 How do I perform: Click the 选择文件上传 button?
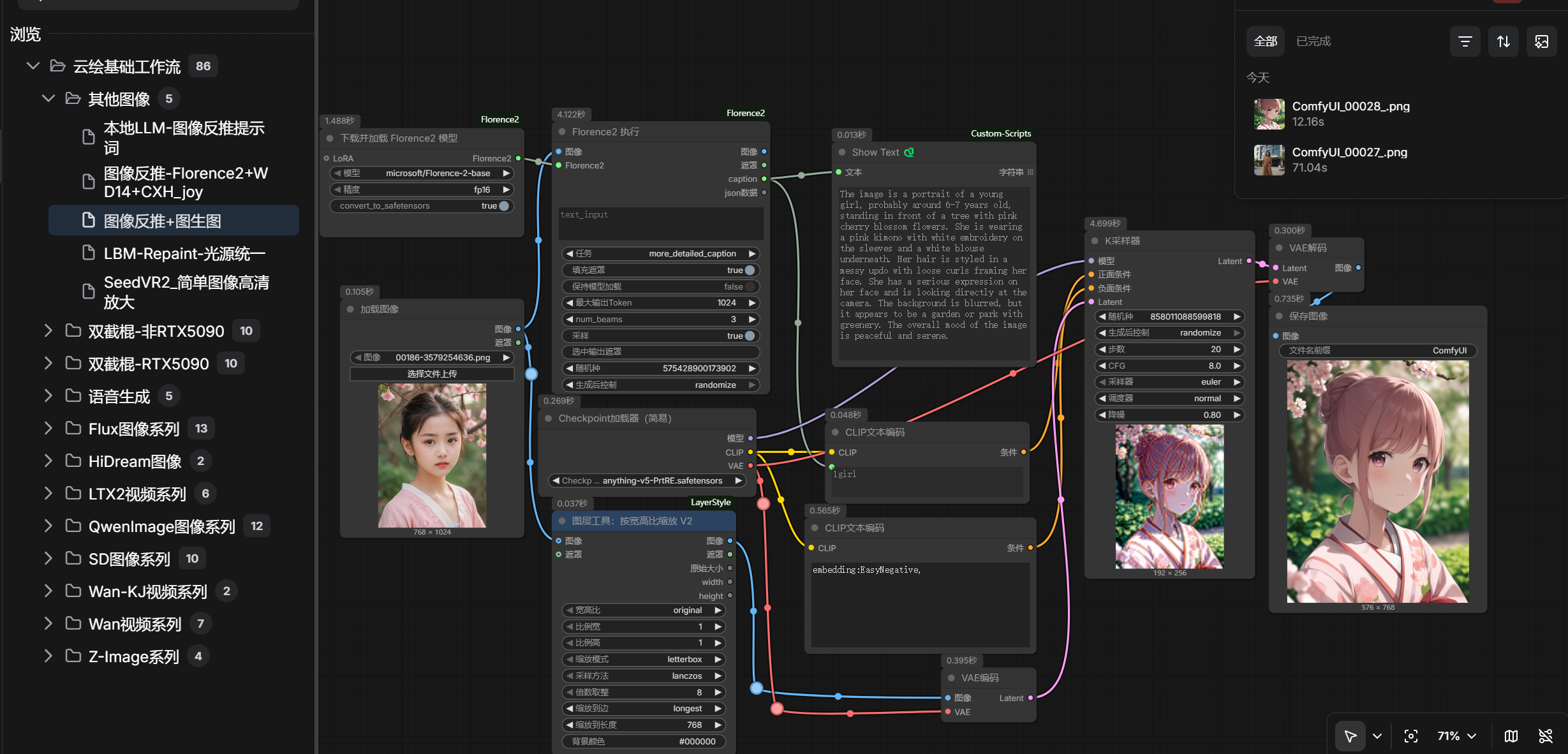coord(432,374)
